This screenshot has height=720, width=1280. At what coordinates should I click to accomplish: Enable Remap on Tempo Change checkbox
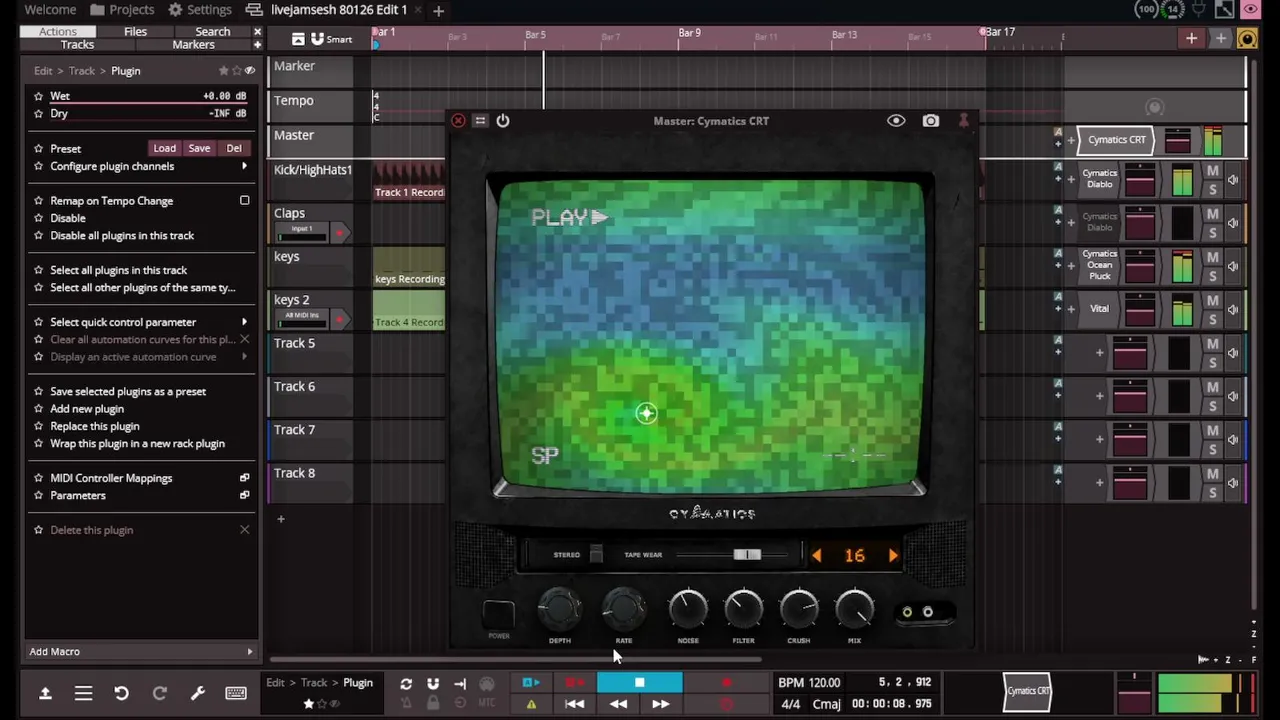pos(244,201)
